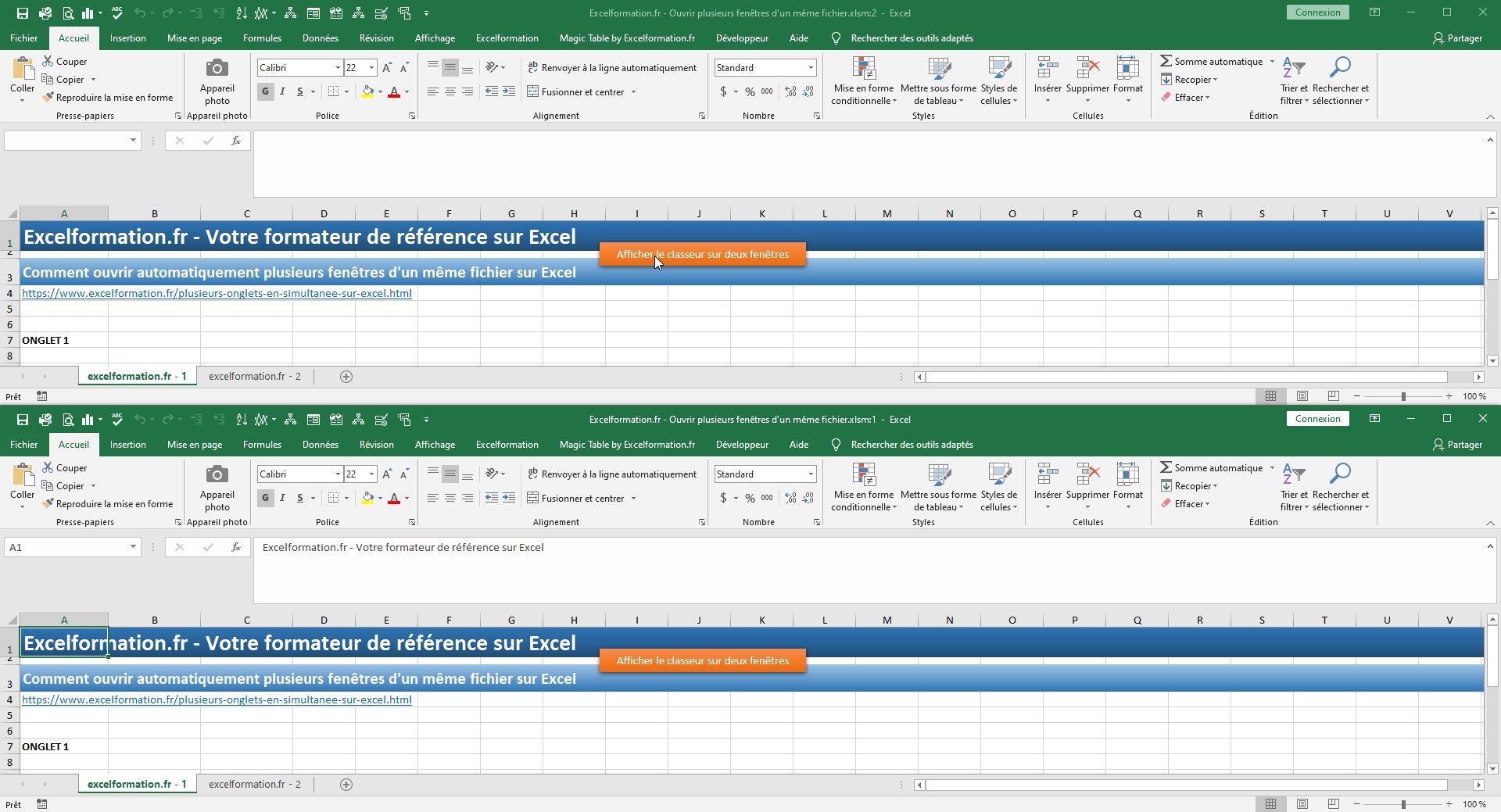Open font name Calibri dropdown, top window
The width and height of the screenshot is (1501, 812).
(x=338, y=68)
